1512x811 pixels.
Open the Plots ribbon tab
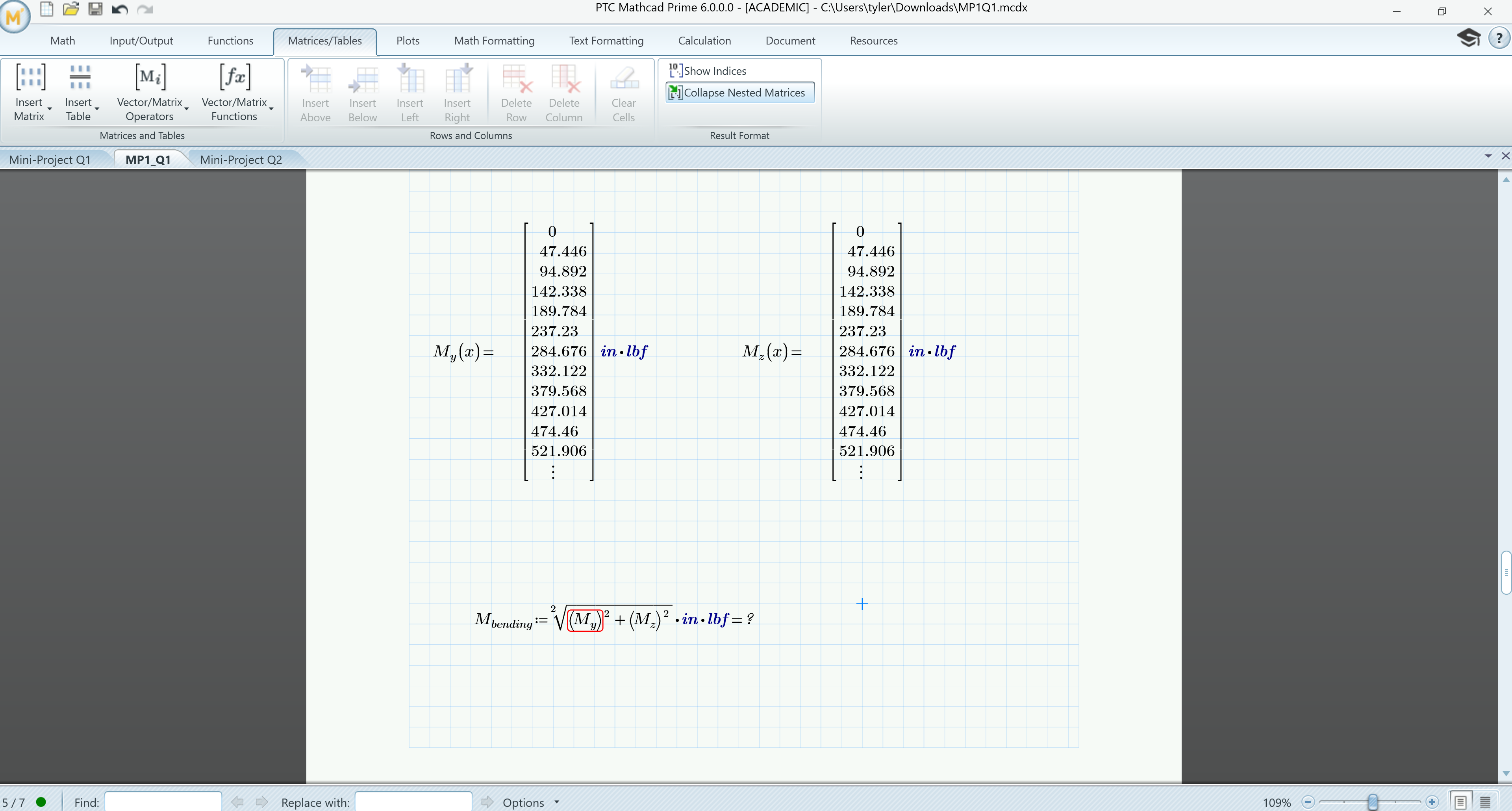[x=408, y=41]
